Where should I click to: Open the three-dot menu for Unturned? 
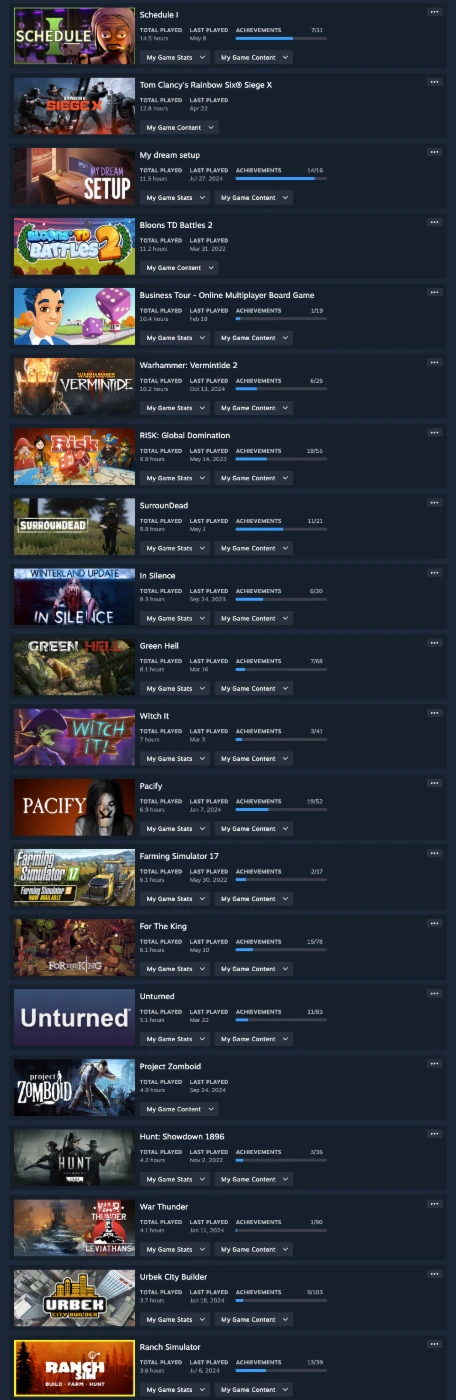(x=434, y=994)
